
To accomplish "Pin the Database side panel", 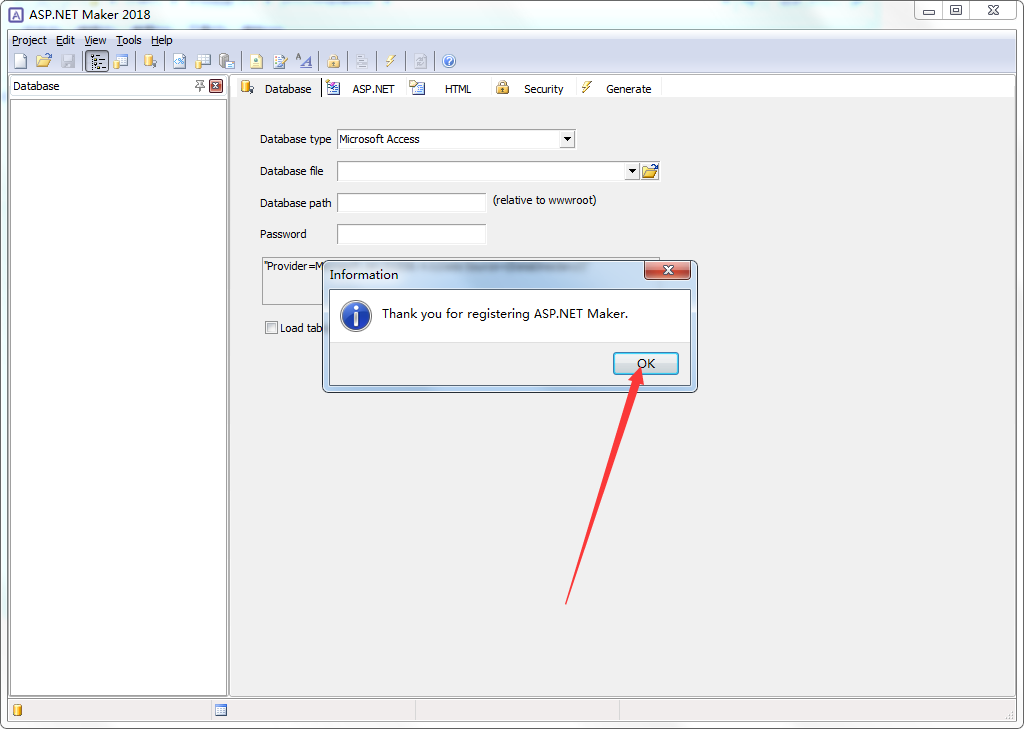I will pos(200,86).
